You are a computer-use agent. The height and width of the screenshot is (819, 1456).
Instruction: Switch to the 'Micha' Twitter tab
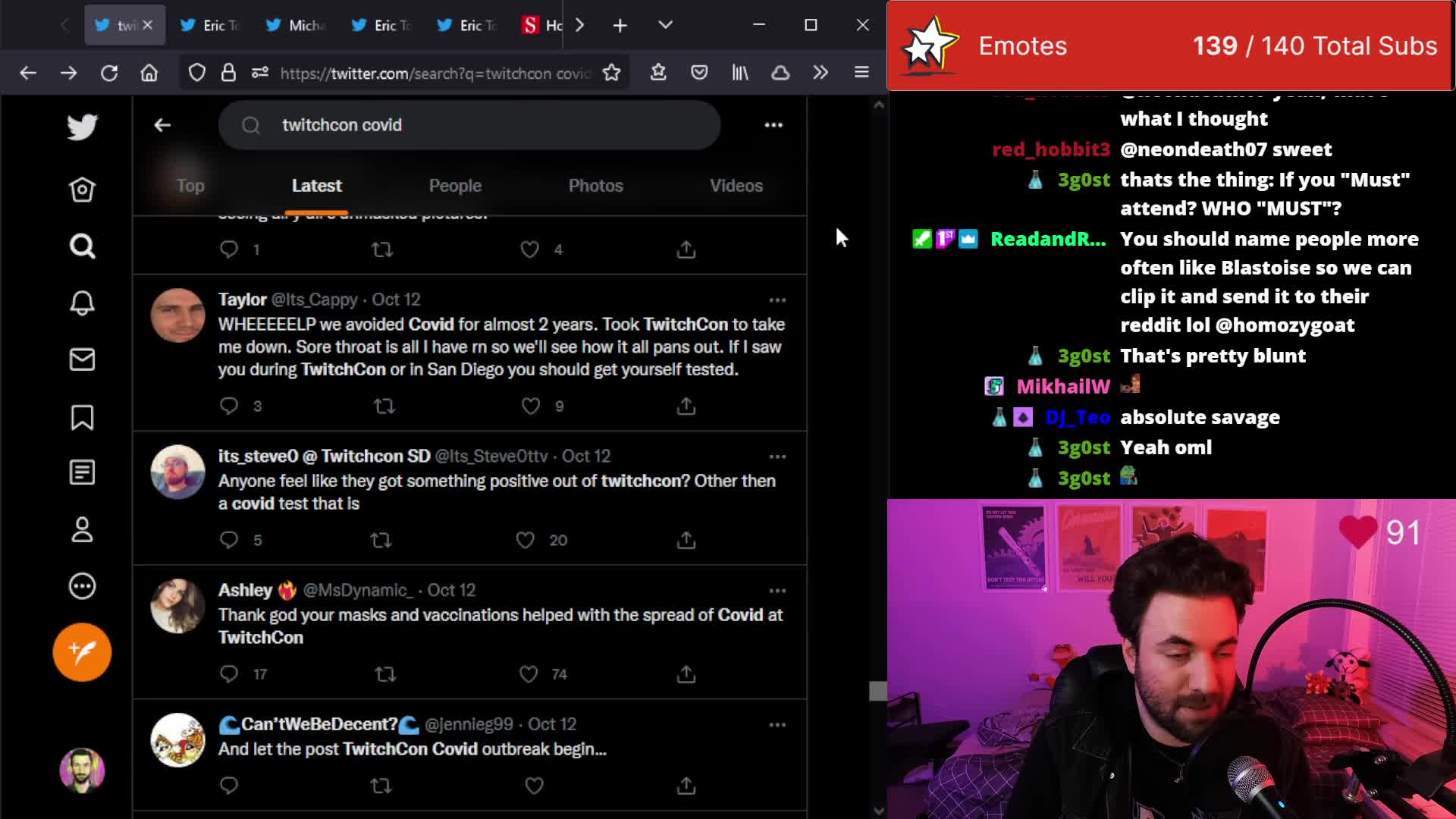click(296, 26)
